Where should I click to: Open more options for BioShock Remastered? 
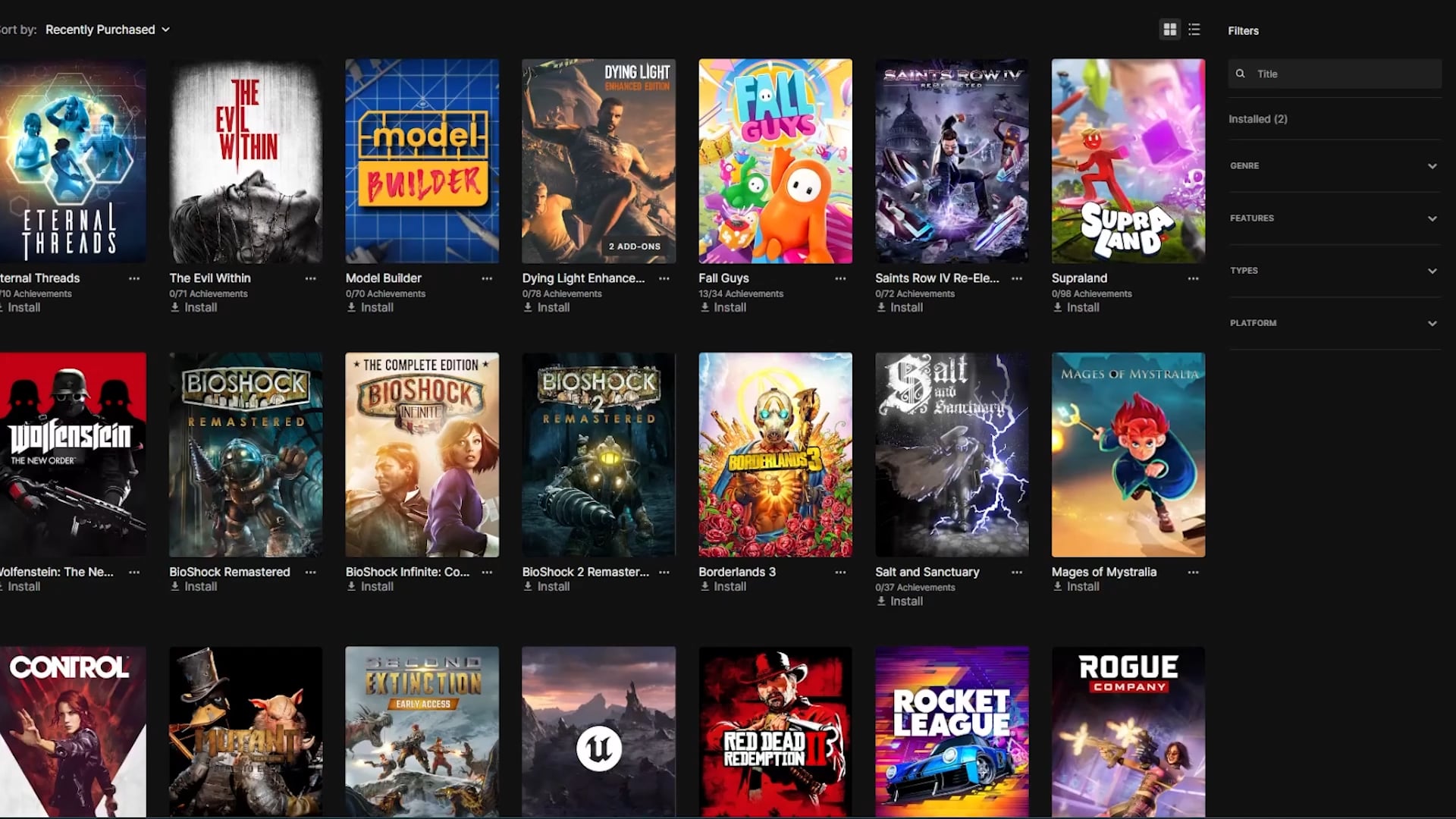click(x=311, y=572)
